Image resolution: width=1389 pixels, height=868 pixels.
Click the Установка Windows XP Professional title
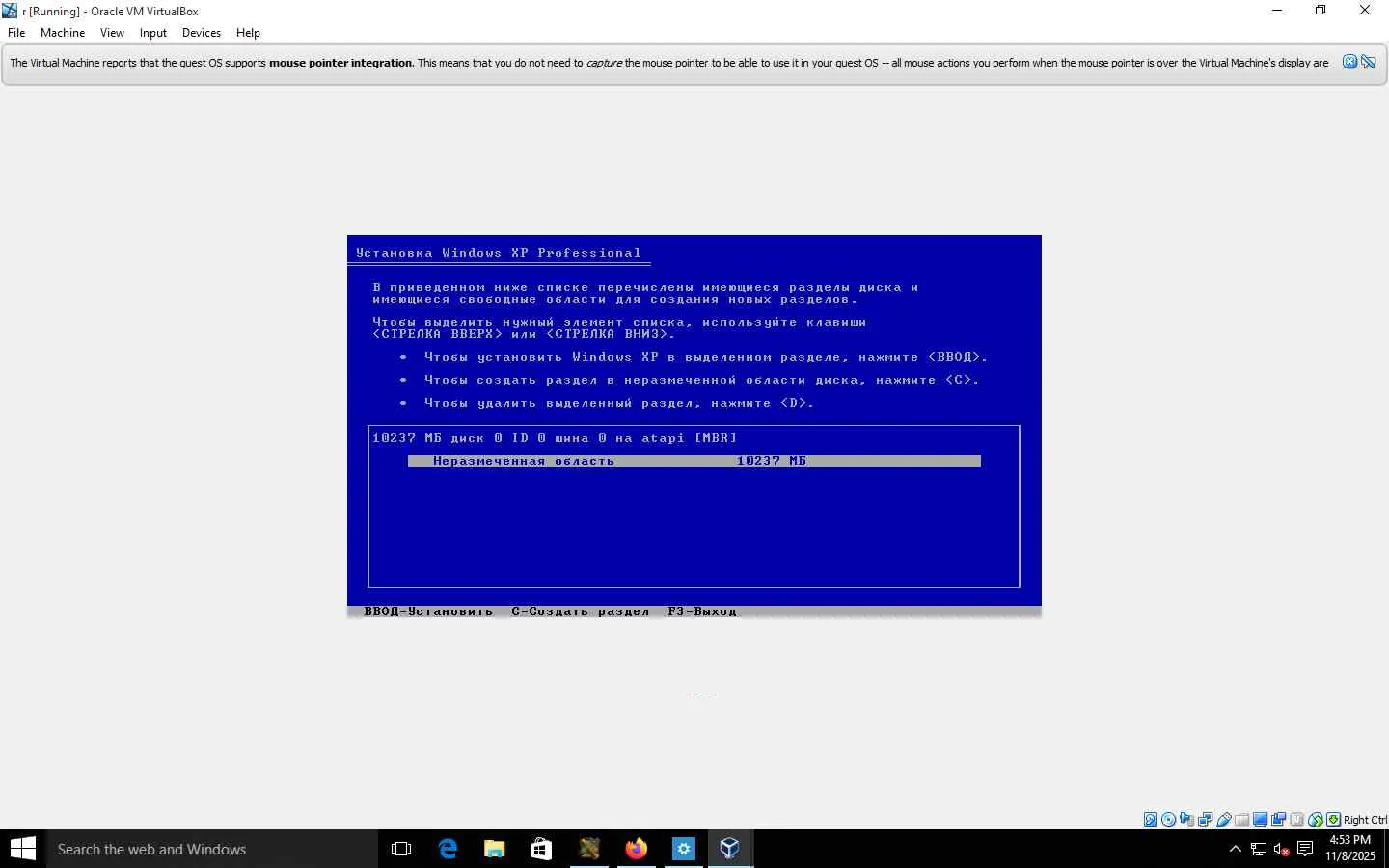point(499,253)
